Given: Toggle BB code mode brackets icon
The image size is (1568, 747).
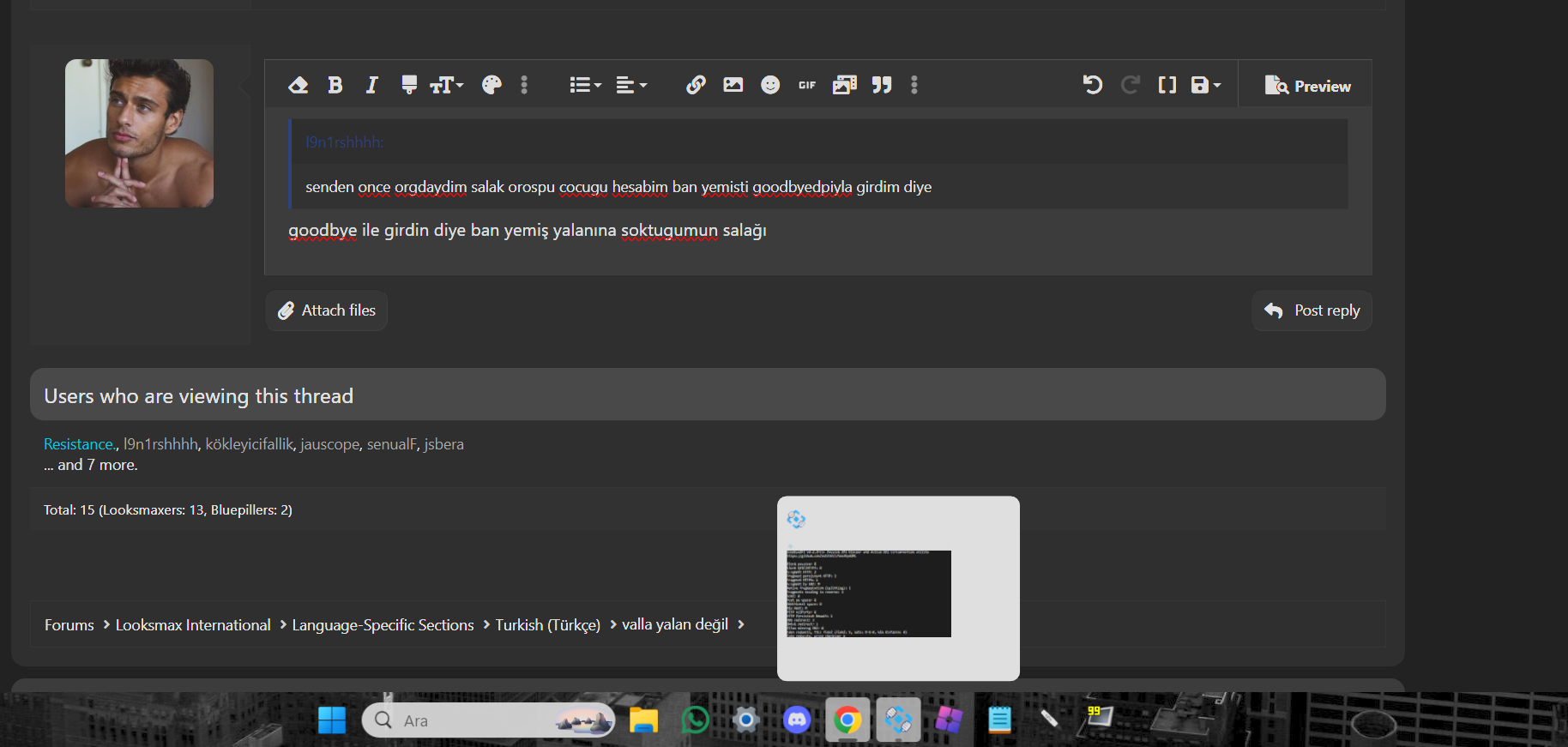Looking at the screenshot, I should (x=1167, y=85).
